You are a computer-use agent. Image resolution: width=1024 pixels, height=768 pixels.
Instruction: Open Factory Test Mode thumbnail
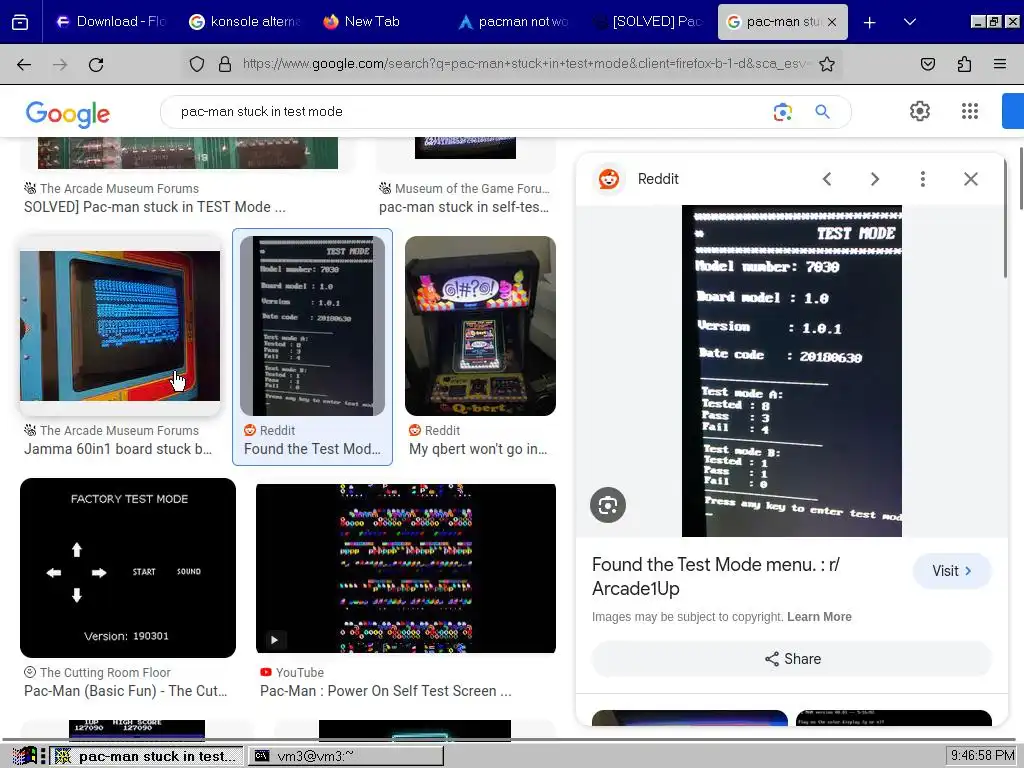[128, 568]
